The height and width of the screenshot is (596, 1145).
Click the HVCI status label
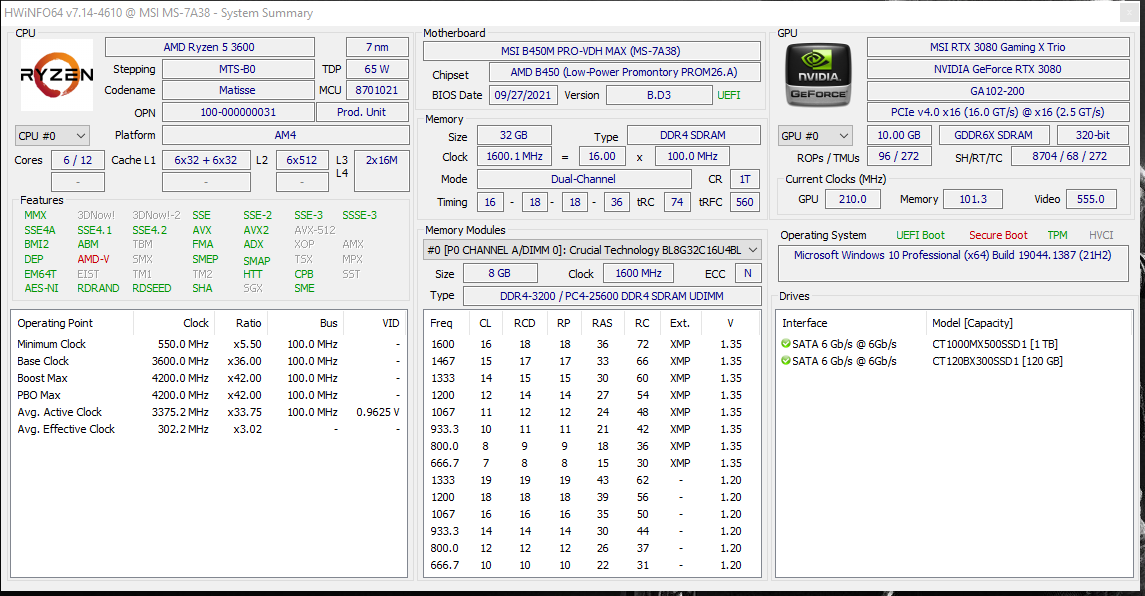pos(1101,235)
